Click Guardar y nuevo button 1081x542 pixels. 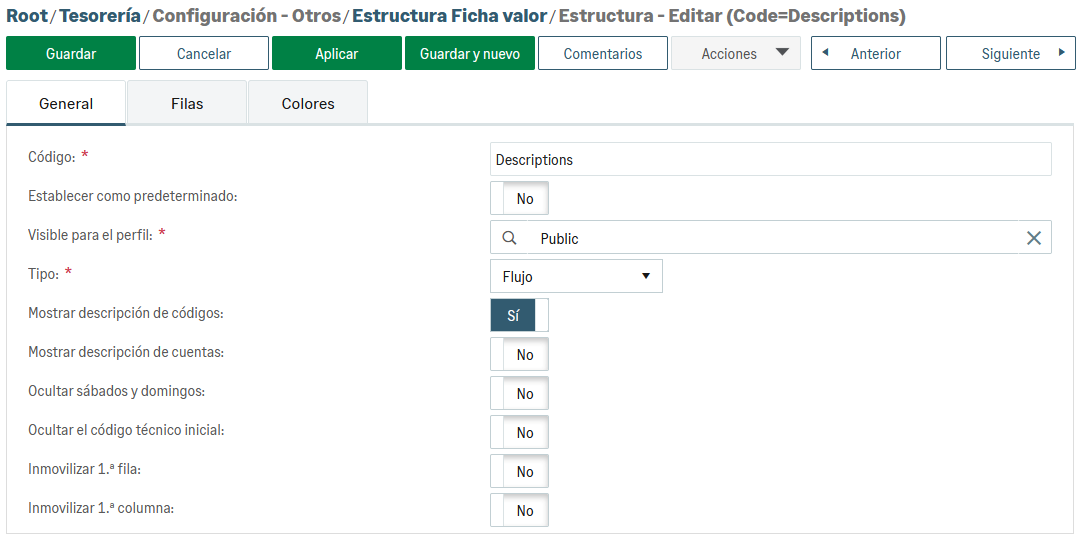click(470, 54)
